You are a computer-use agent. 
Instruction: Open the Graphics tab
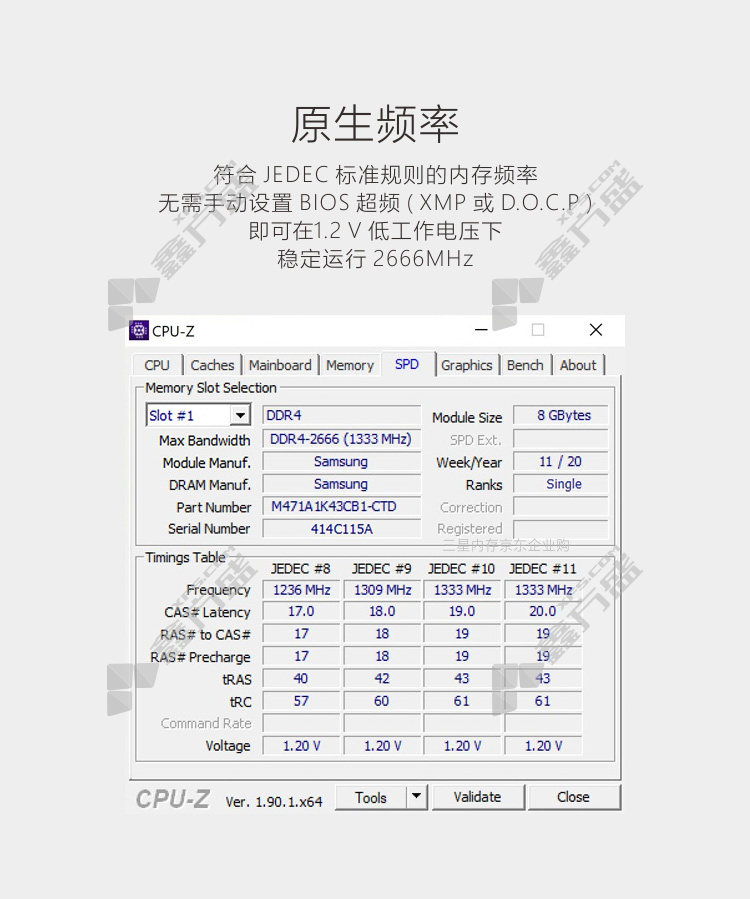[467, 365]
